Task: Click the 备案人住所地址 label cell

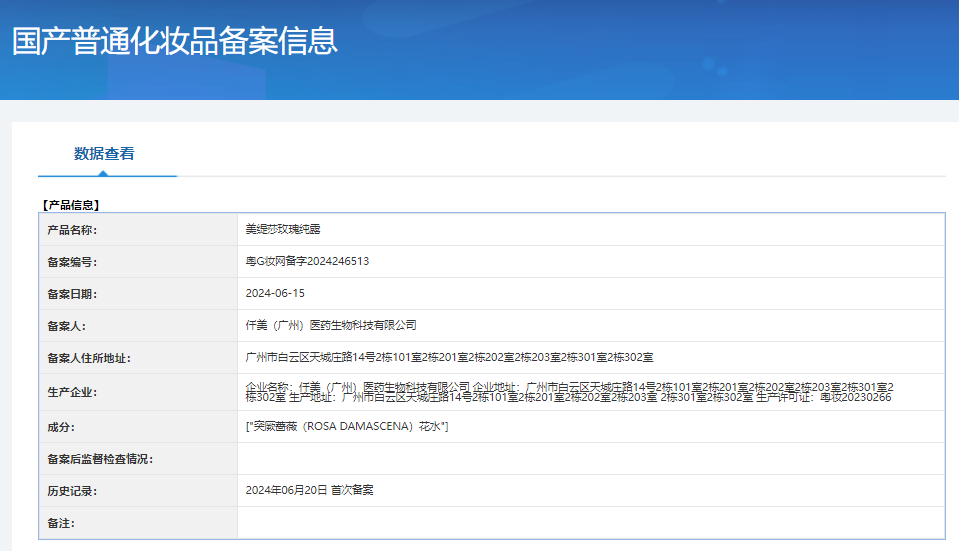Action: tap(138, 358)
